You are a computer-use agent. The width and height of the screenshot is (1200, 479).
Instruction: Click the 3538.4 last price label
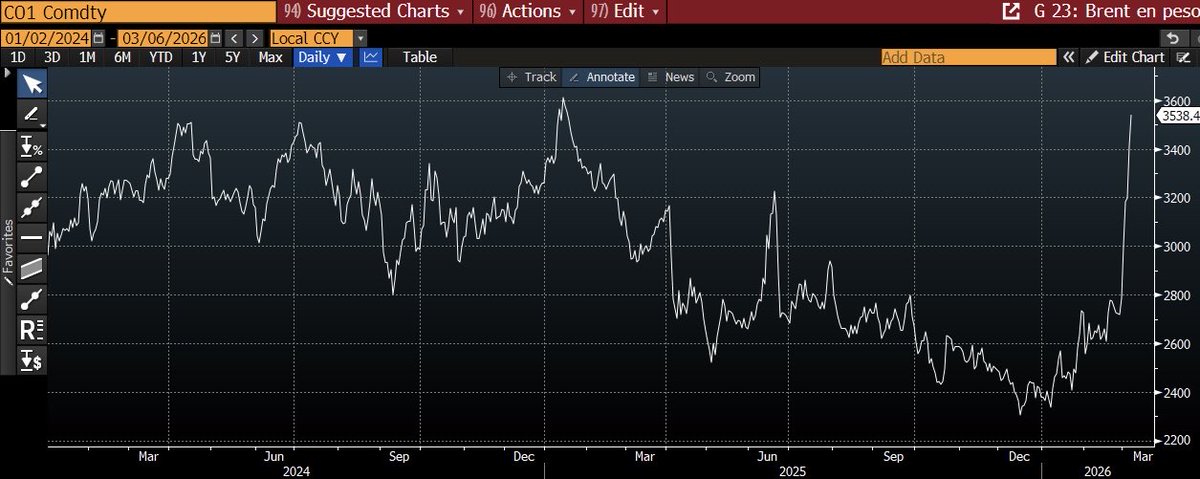tap(1177, 116)
